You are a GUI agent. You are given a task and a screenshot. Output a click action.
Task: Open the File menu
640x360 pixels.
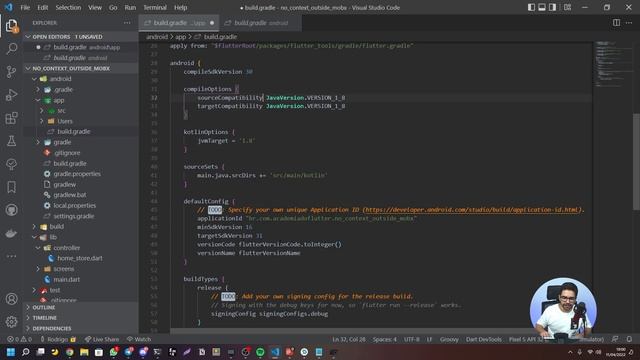(25, 7)
